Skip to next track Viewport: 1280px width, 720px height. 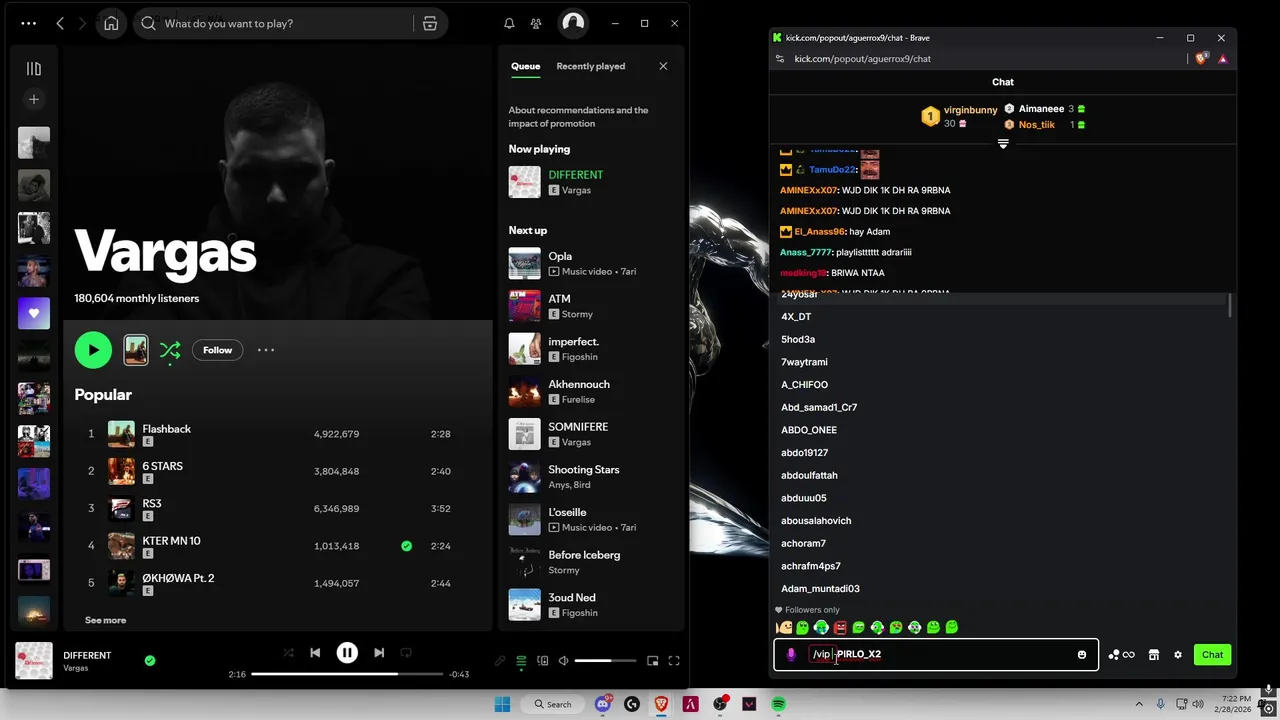click(x=379, y=653)
